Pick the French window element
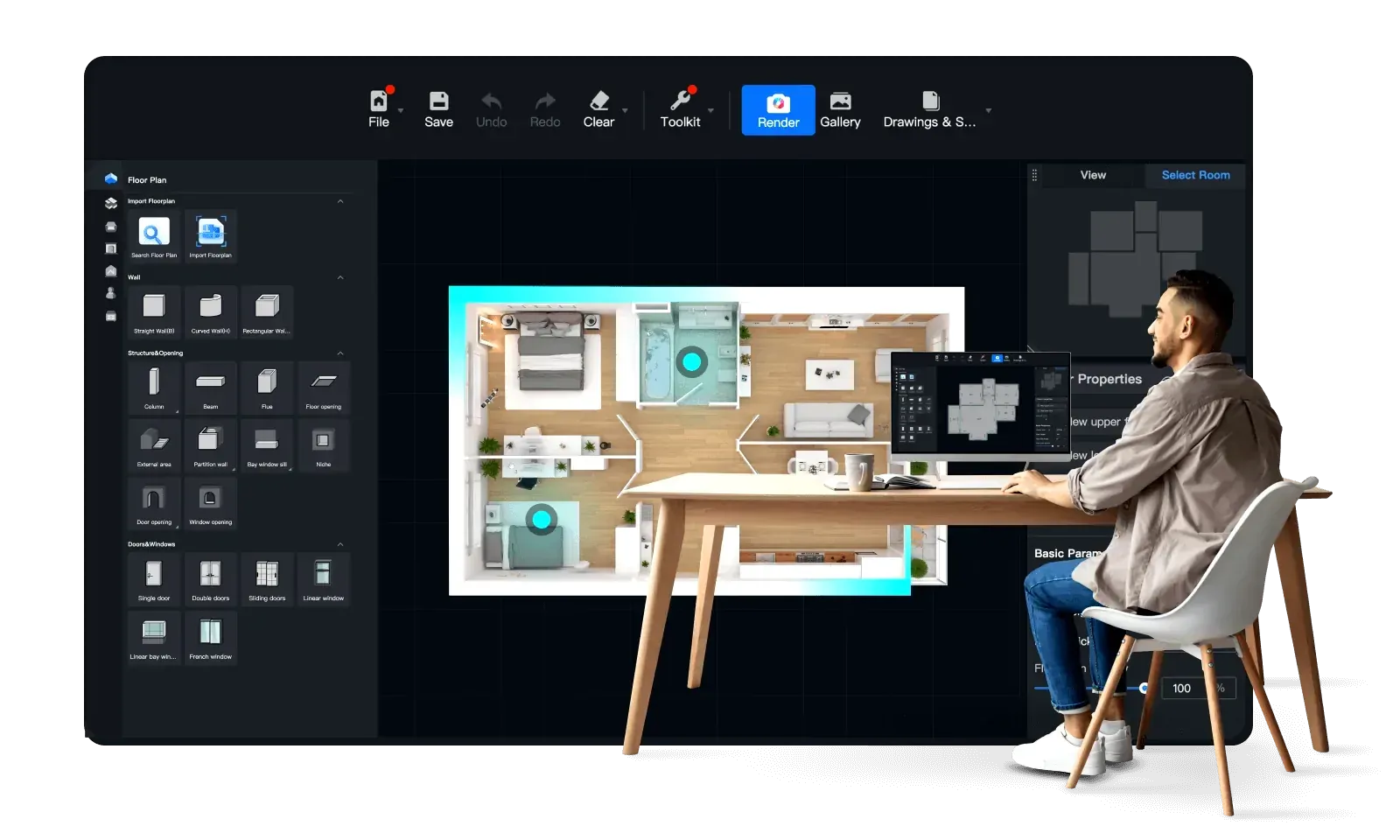This screenshot has height=840, width=1400. [x=210, y=634]
